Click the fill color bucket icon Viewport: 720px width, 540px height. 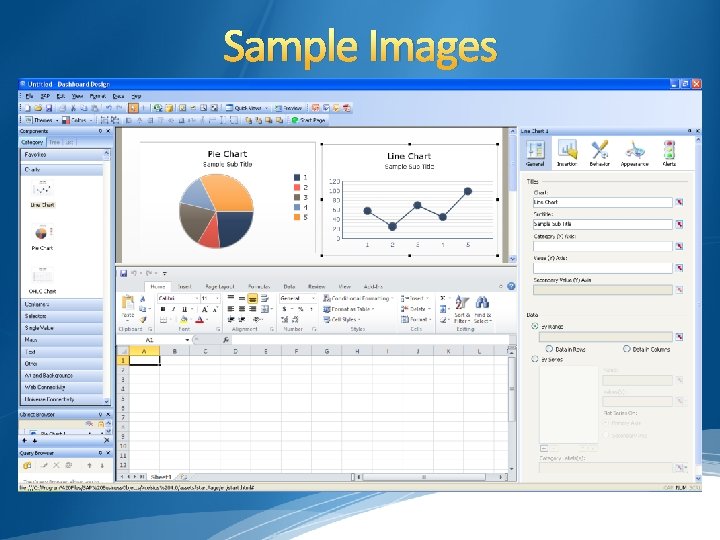click(x=184, y=320)
